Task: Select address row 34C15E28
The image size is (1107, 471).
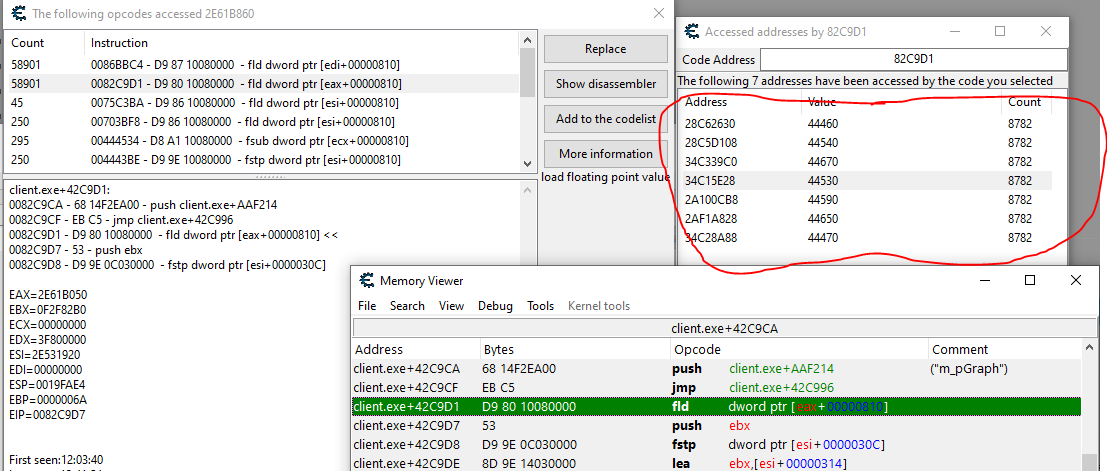Action: [712, 180]
